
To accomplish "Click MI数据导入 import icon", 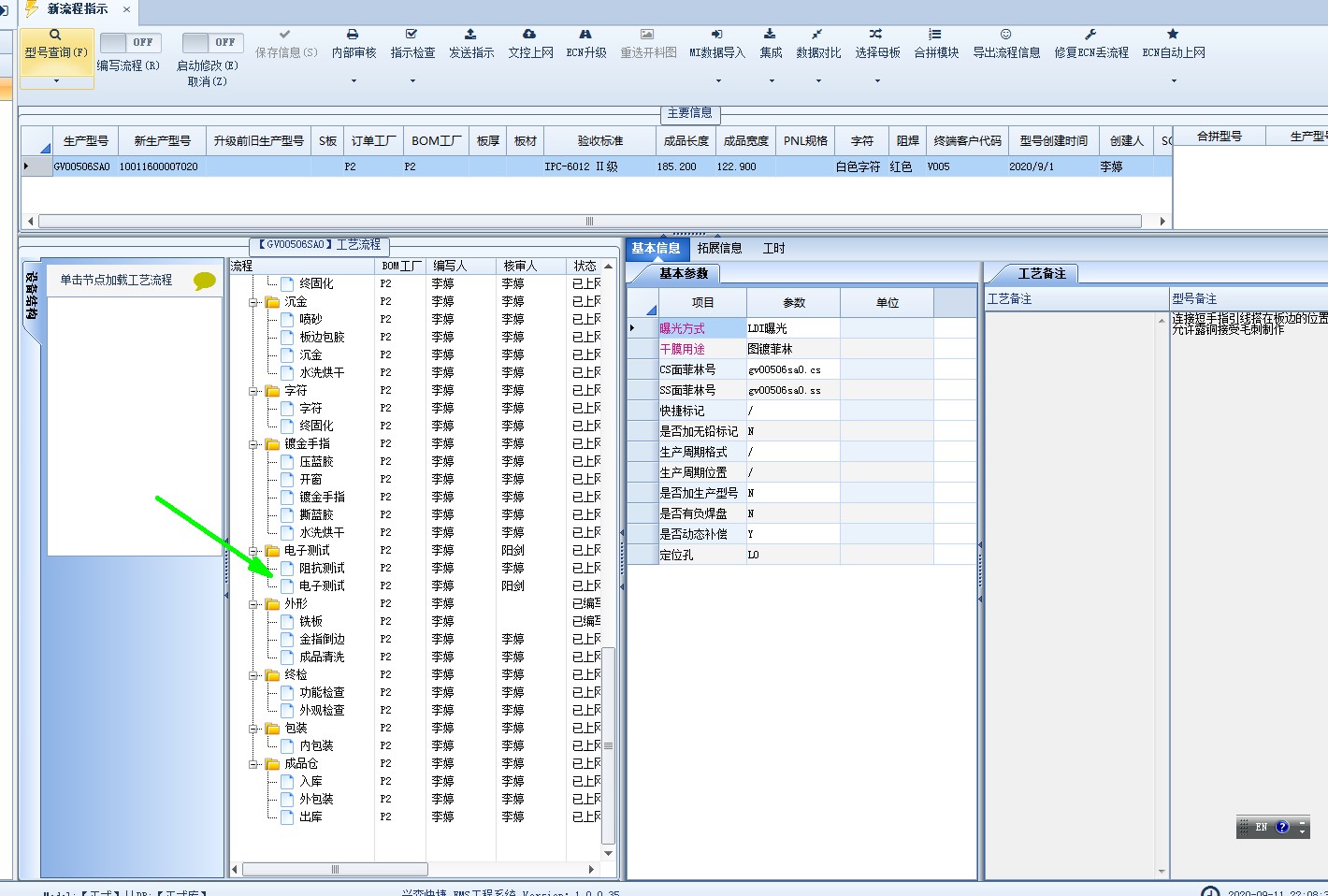I will 716,35.
